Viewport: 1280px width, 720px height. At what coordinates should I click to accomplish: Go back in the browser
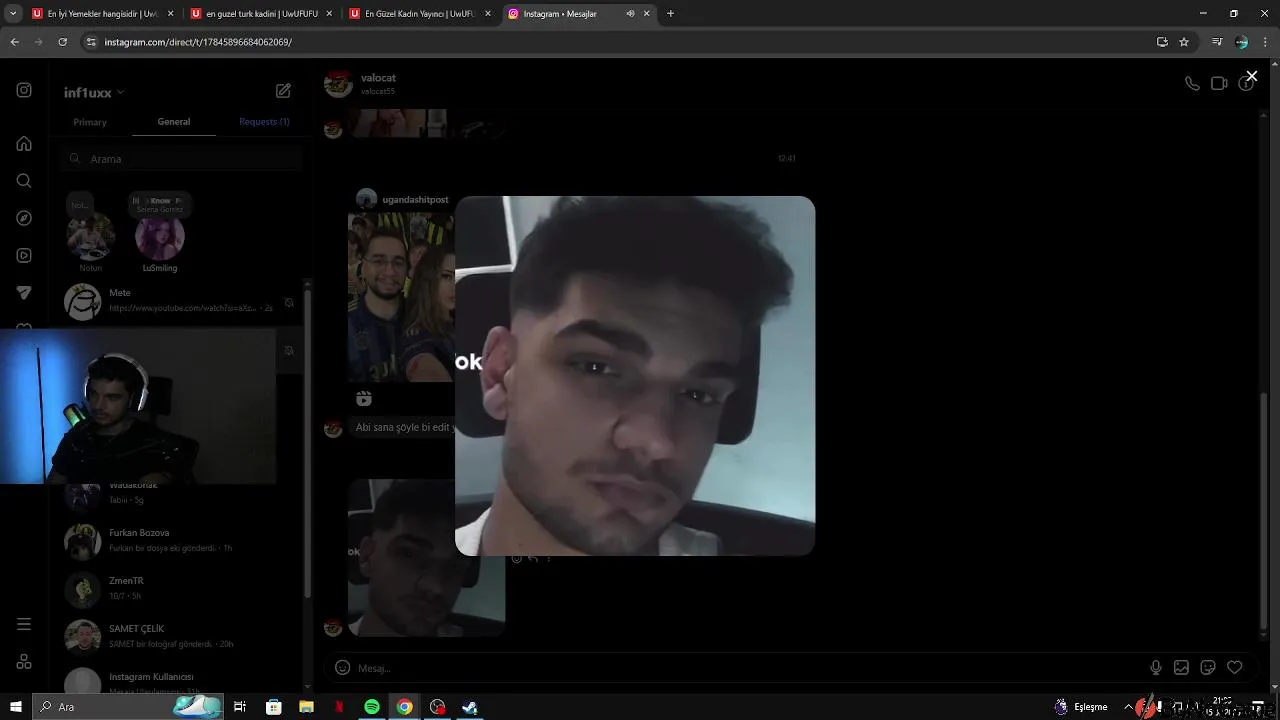(x=14, y=42)
